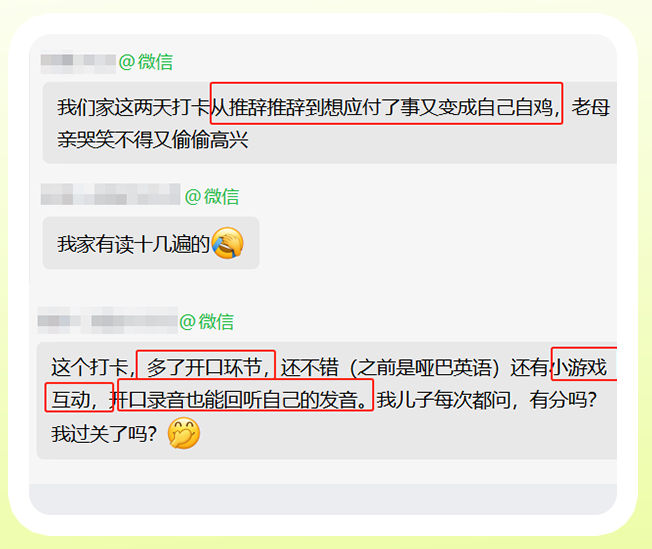The width and height of the screenshot is (652, 549).
Task: Click the 老母 text in first message
Action: click(590, 107)
